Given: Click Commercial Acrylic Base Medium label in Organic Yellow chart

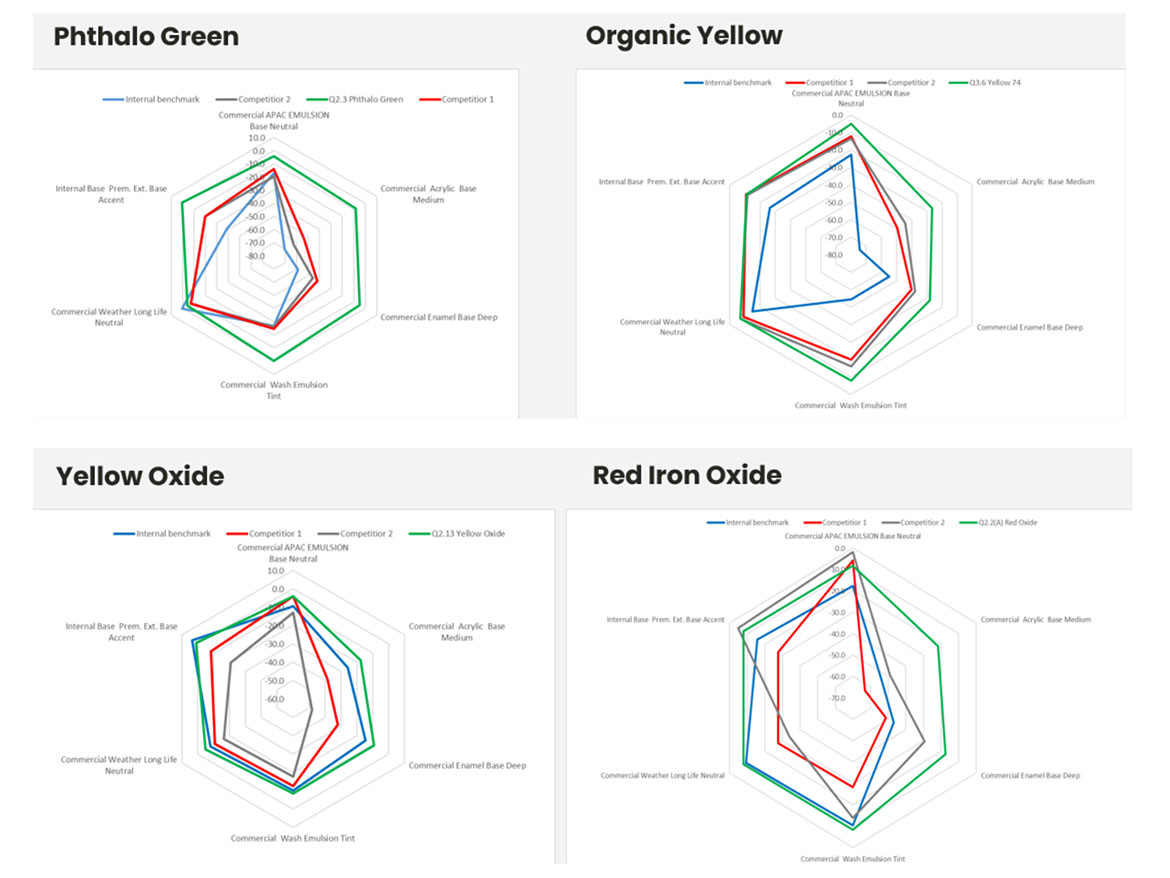Looking at the screenshot, I should coord(1035,182).
